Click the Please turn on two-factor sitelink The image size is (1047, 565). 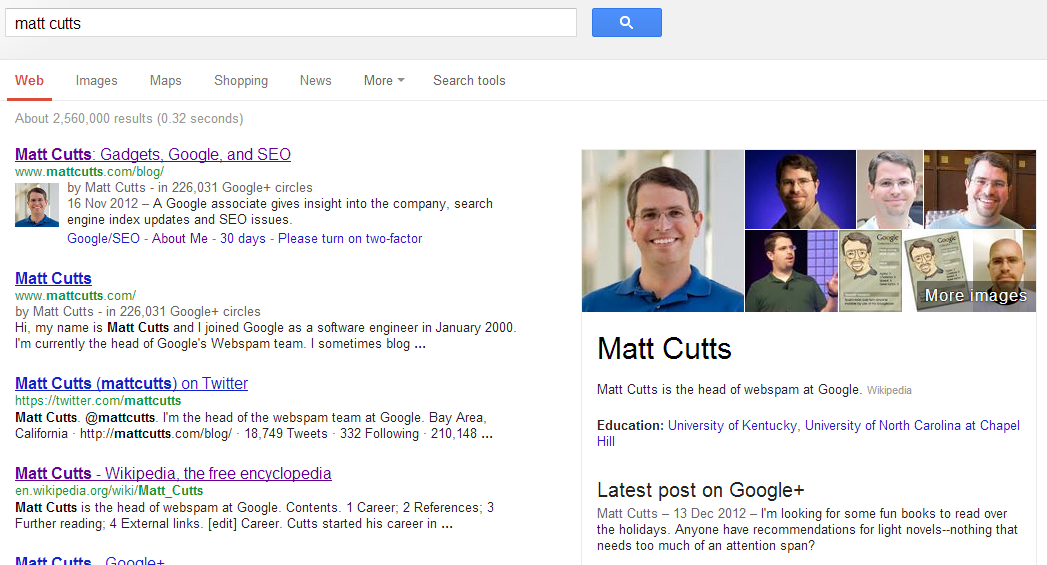pos(350,238)
